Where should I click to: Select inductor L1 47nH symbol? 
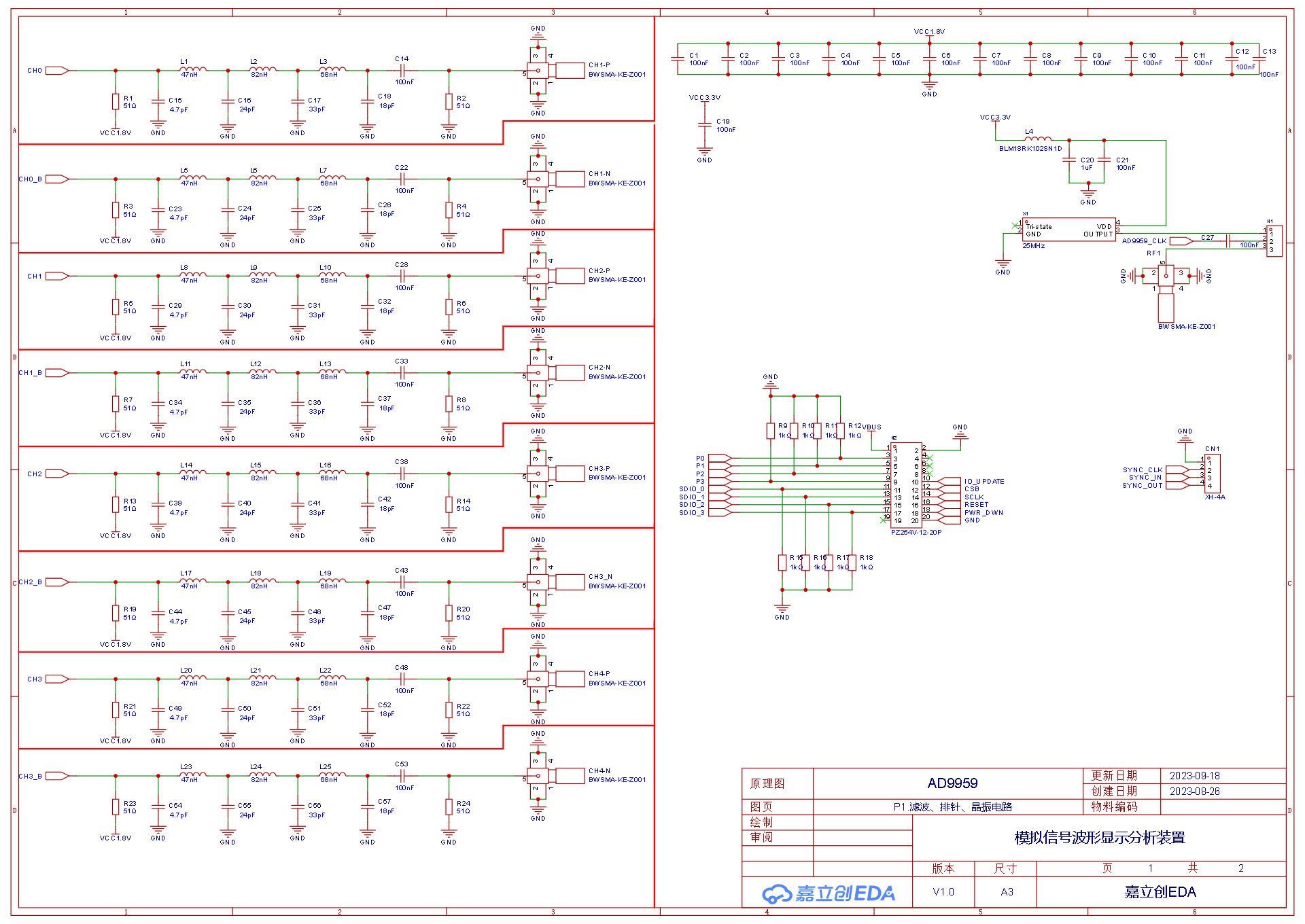(x=193, y=69)
